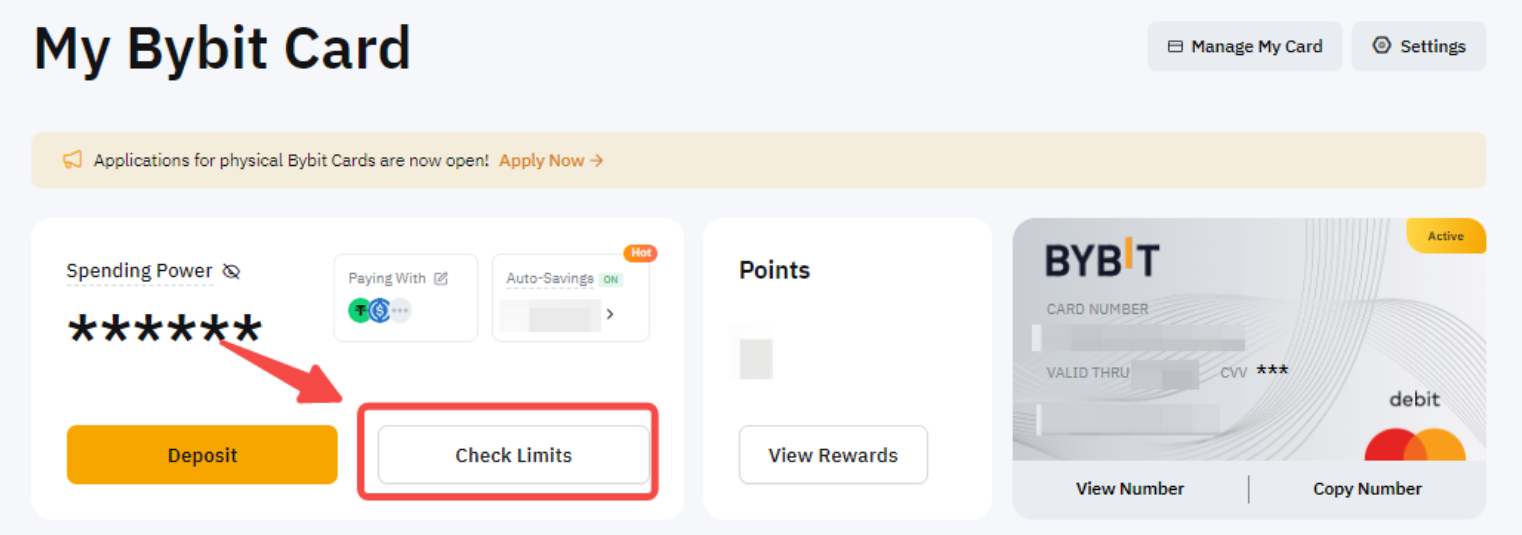Click the Mastercard logo on the card

click(x=1414, y=445)
